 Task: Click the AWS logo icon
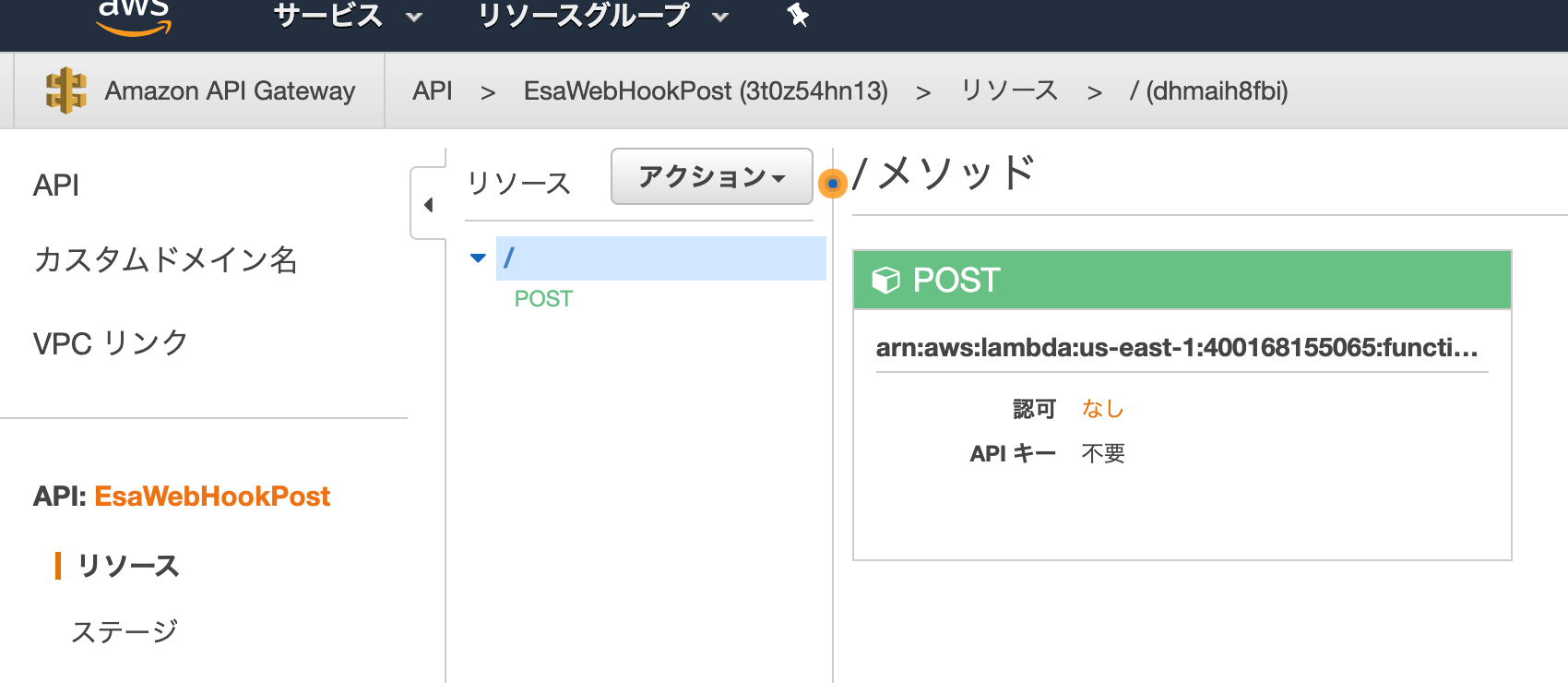coord(134,17)
